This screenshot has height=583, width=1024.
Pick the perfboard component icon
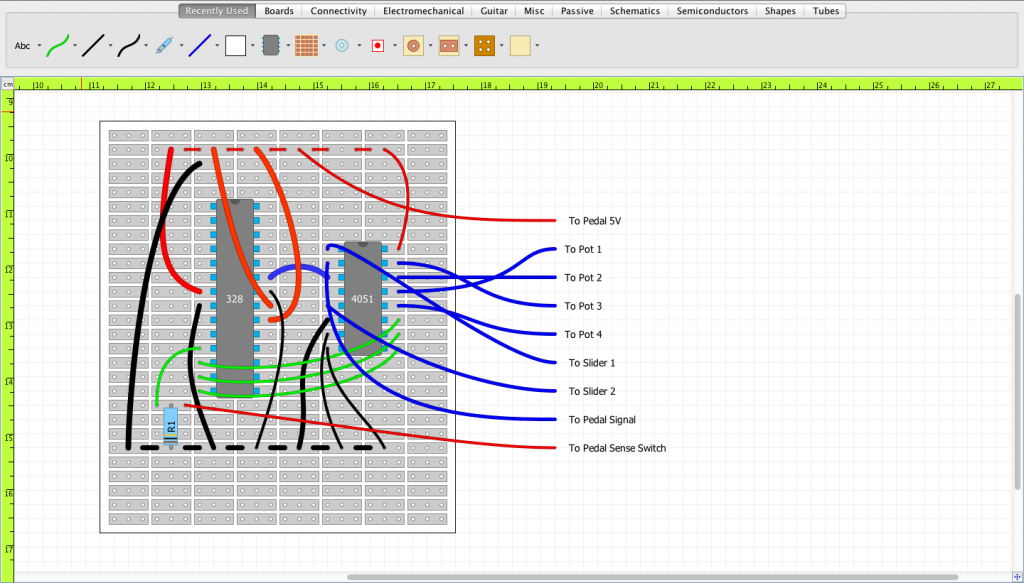click(x=307, y=45)
